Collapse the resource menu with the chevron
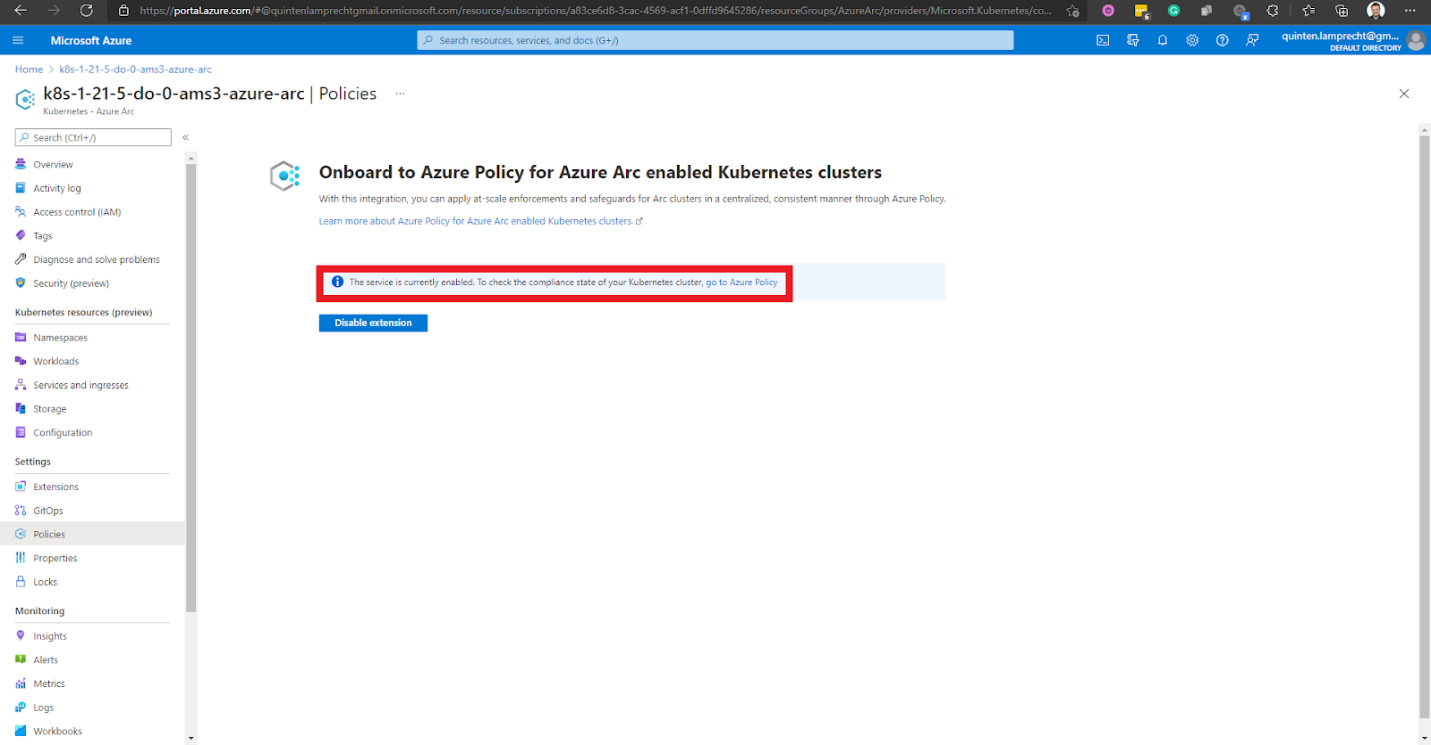Viewport: 1431px width, 745px height. 185,138
